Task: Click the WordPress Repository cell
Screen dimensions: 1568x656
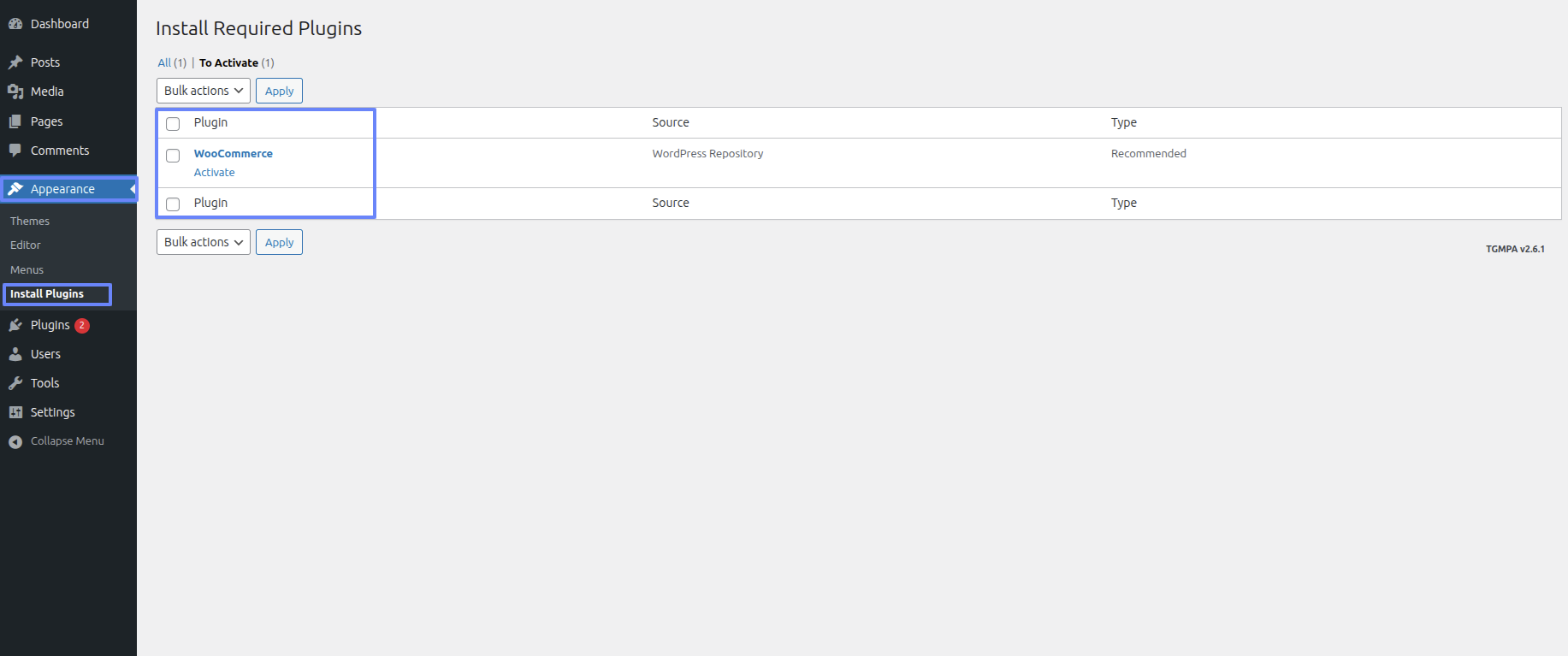Action: pyautogui.click(x=707, y=154)
